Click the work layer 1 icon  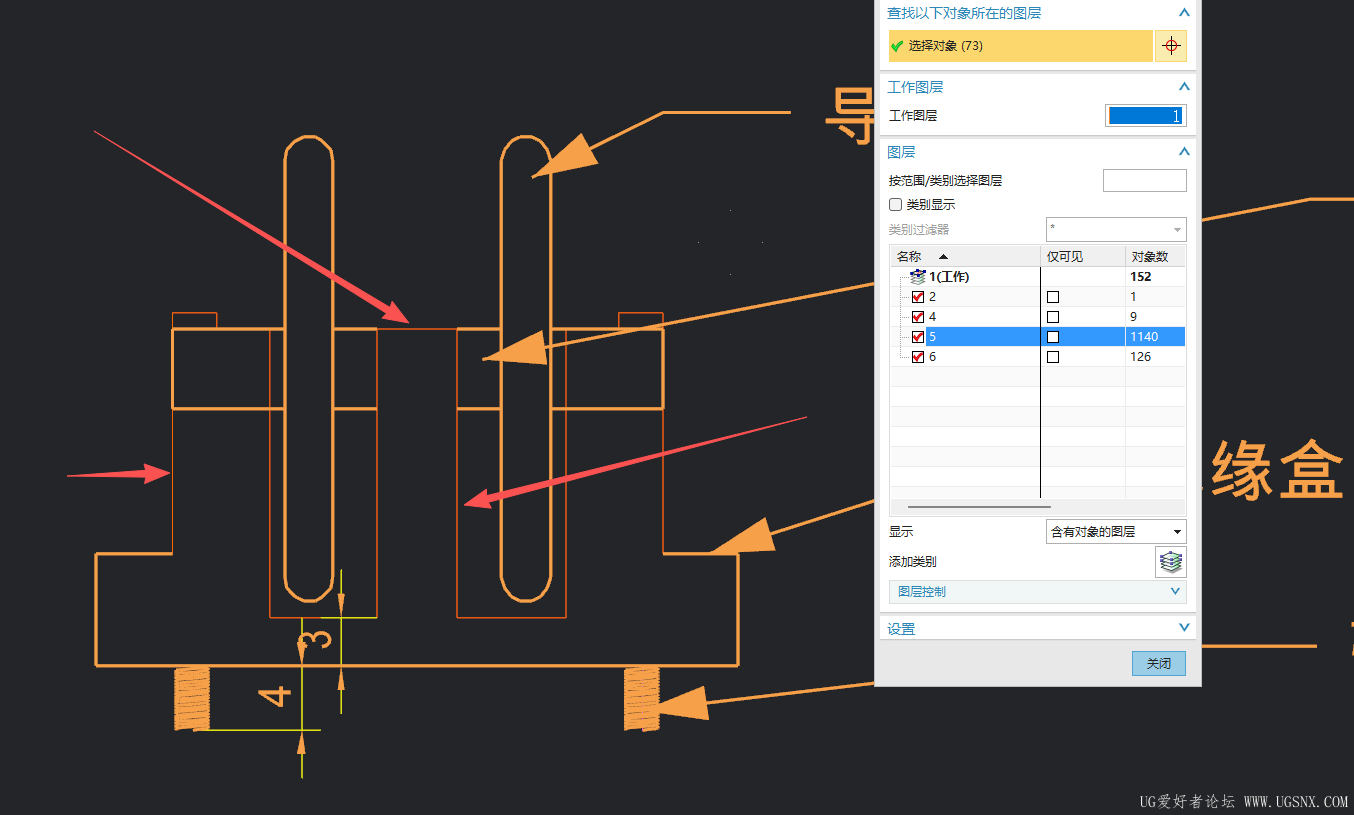[x=918, y=277]
